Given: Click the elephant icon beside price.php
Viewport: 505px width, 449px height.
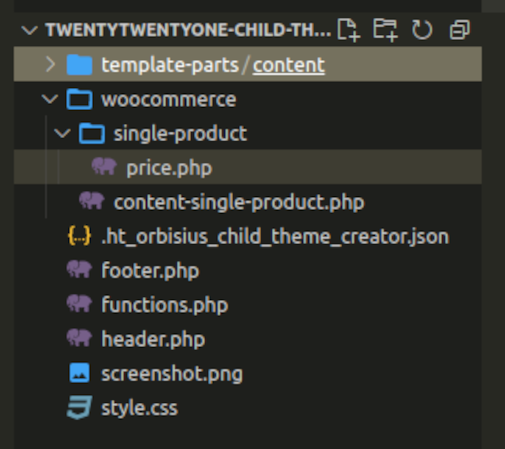Looking at the screenshot, I should (x=104, y=166).
